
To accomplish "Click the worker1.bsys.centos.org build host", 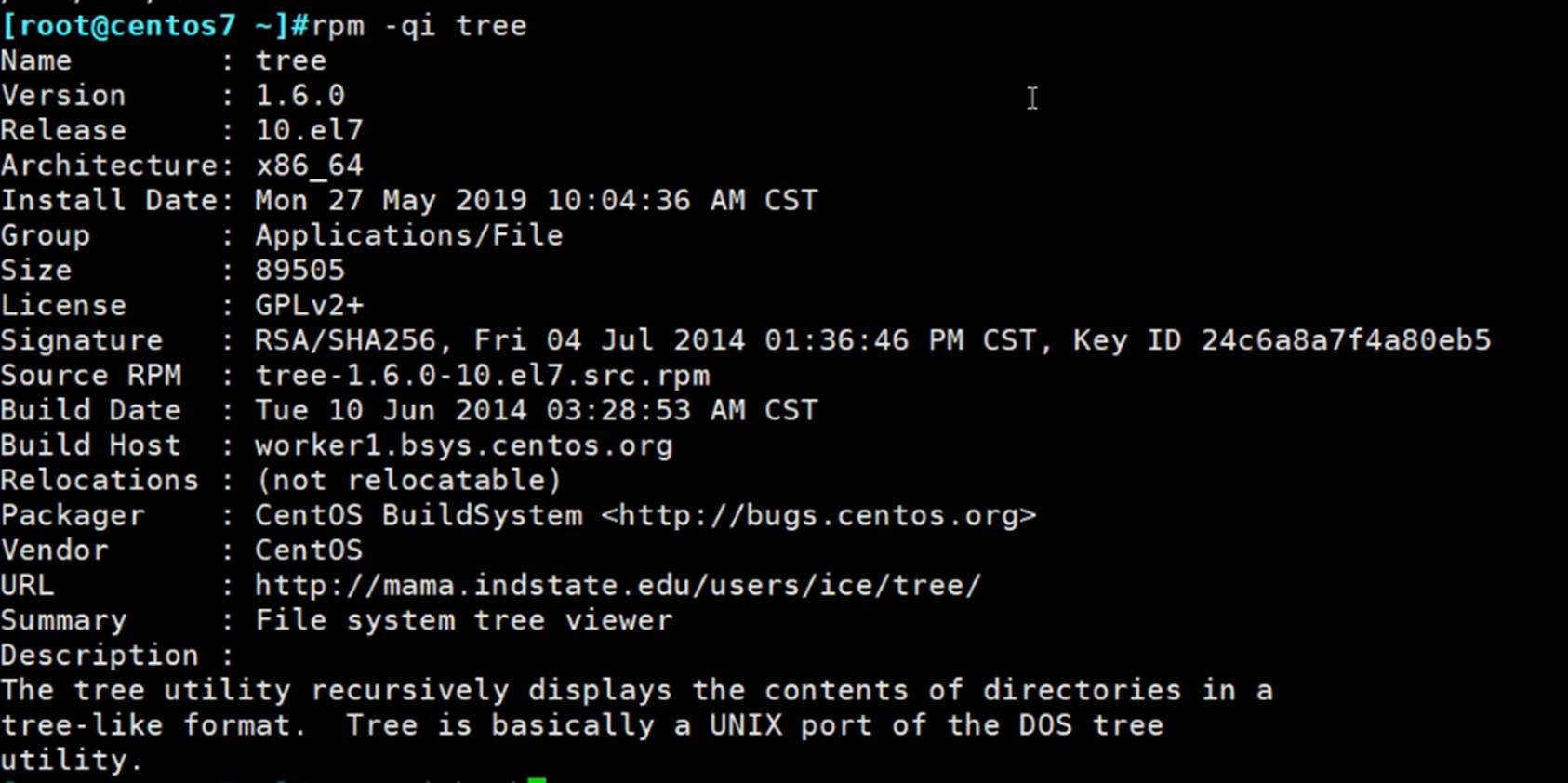I will (463, 445).
